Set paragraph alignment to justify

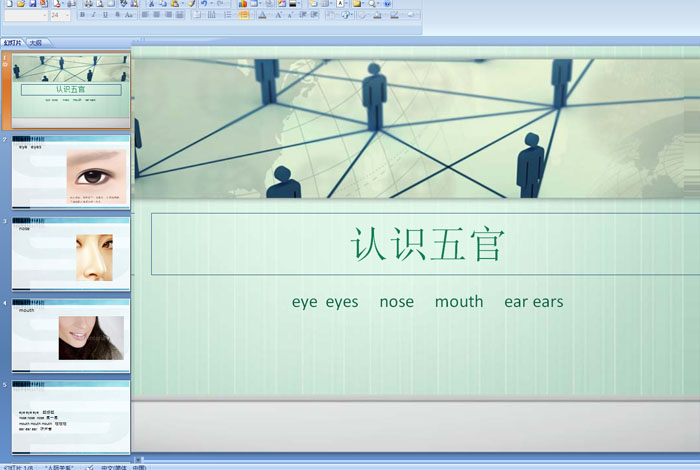[179, 15]
